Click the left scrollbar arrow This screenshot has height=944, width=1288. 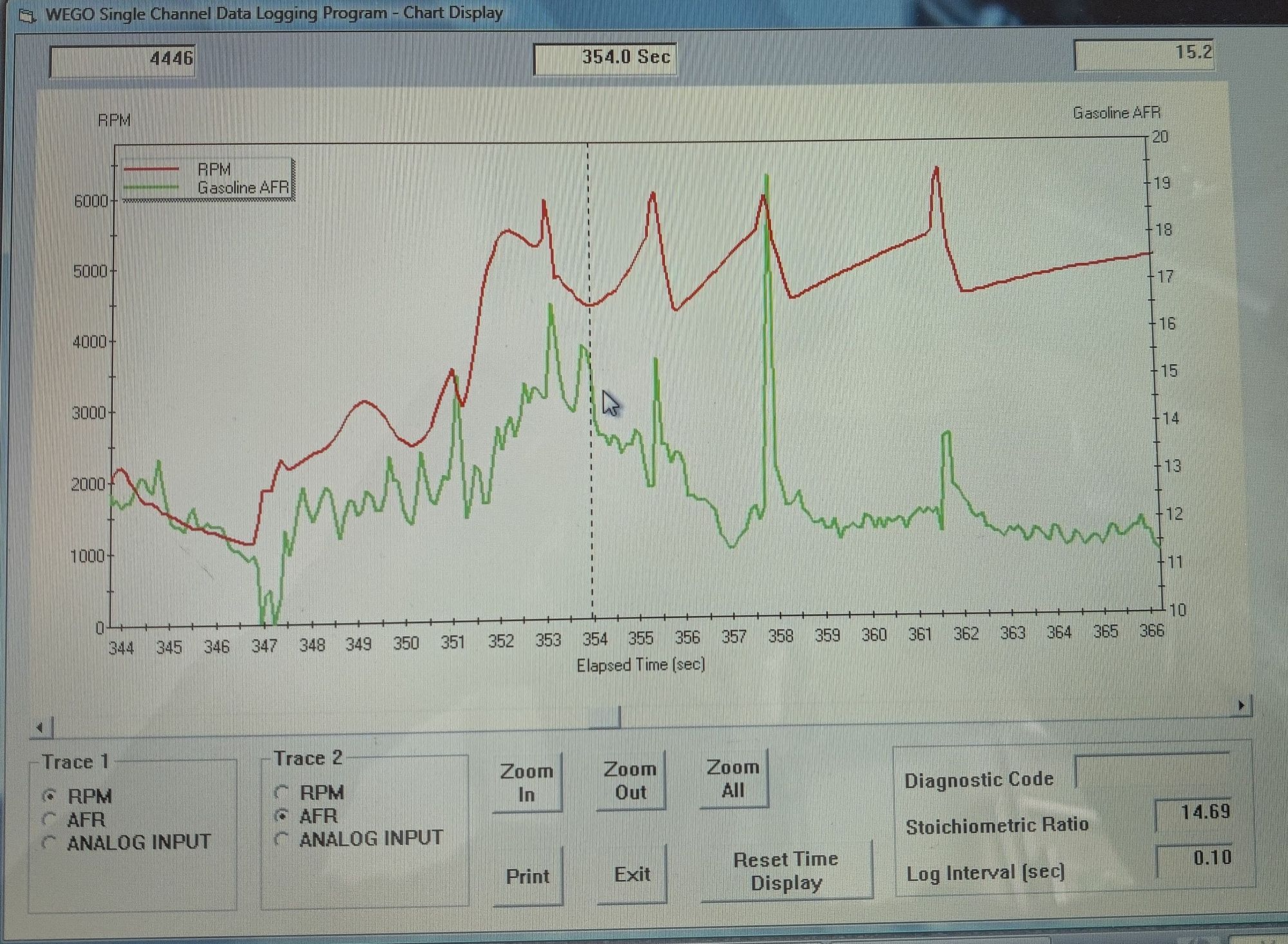point(41,727)
